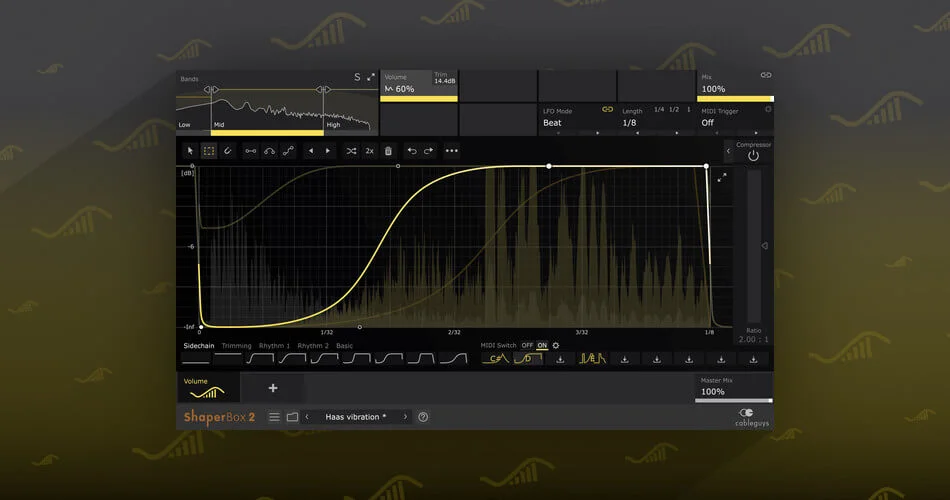
Task: Open the LFO Mode Beat selector
Action: point(552,123)
